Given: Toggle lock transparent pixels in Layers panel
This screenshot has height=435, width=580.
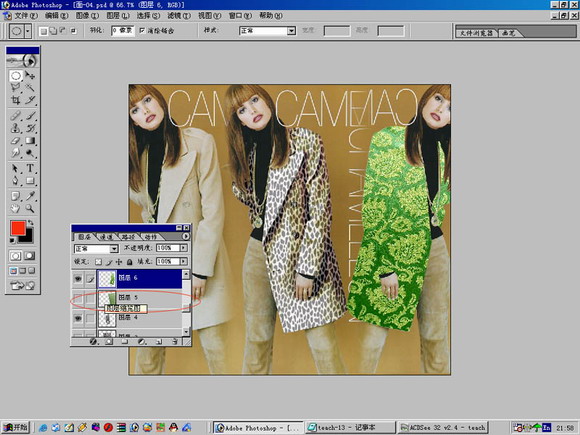Looking at the screenshot, I should [x=98, y=262].
